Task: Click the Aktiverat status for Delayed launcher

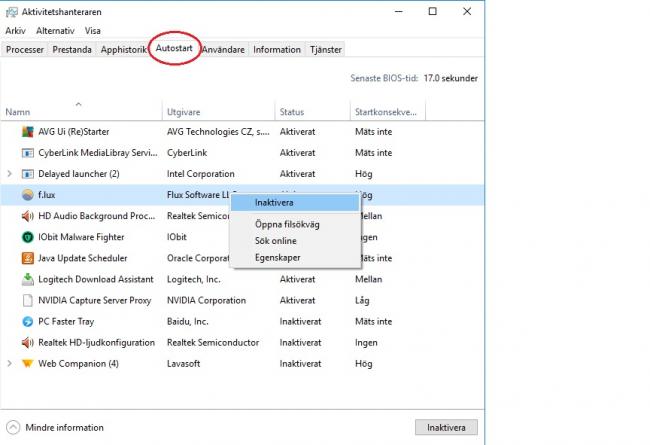Action: pyautogui.click(x=298, y=174)
